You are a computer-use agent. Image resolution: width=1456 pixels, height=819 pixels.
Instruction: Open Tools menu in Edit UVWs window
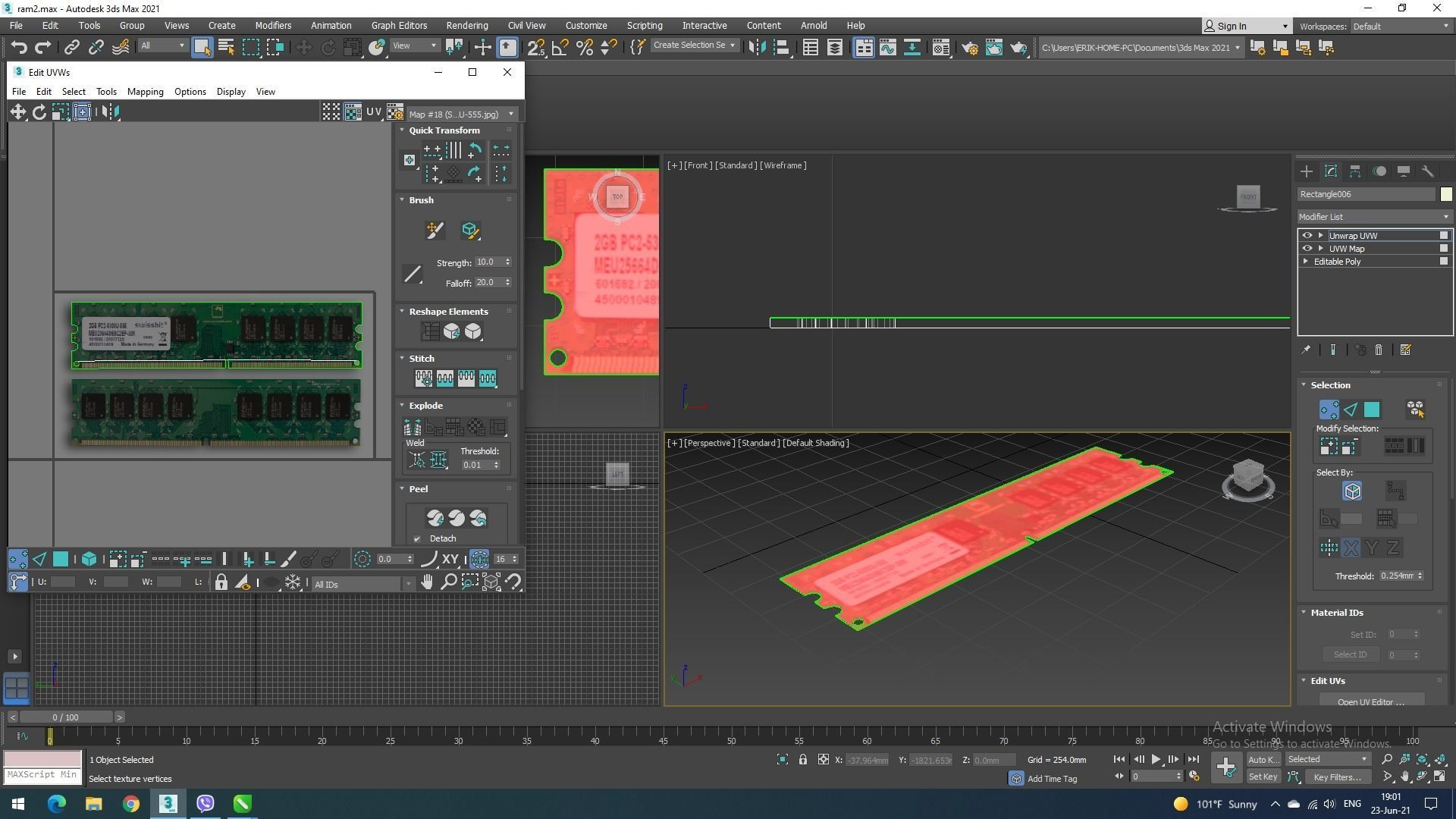point(106,92)
